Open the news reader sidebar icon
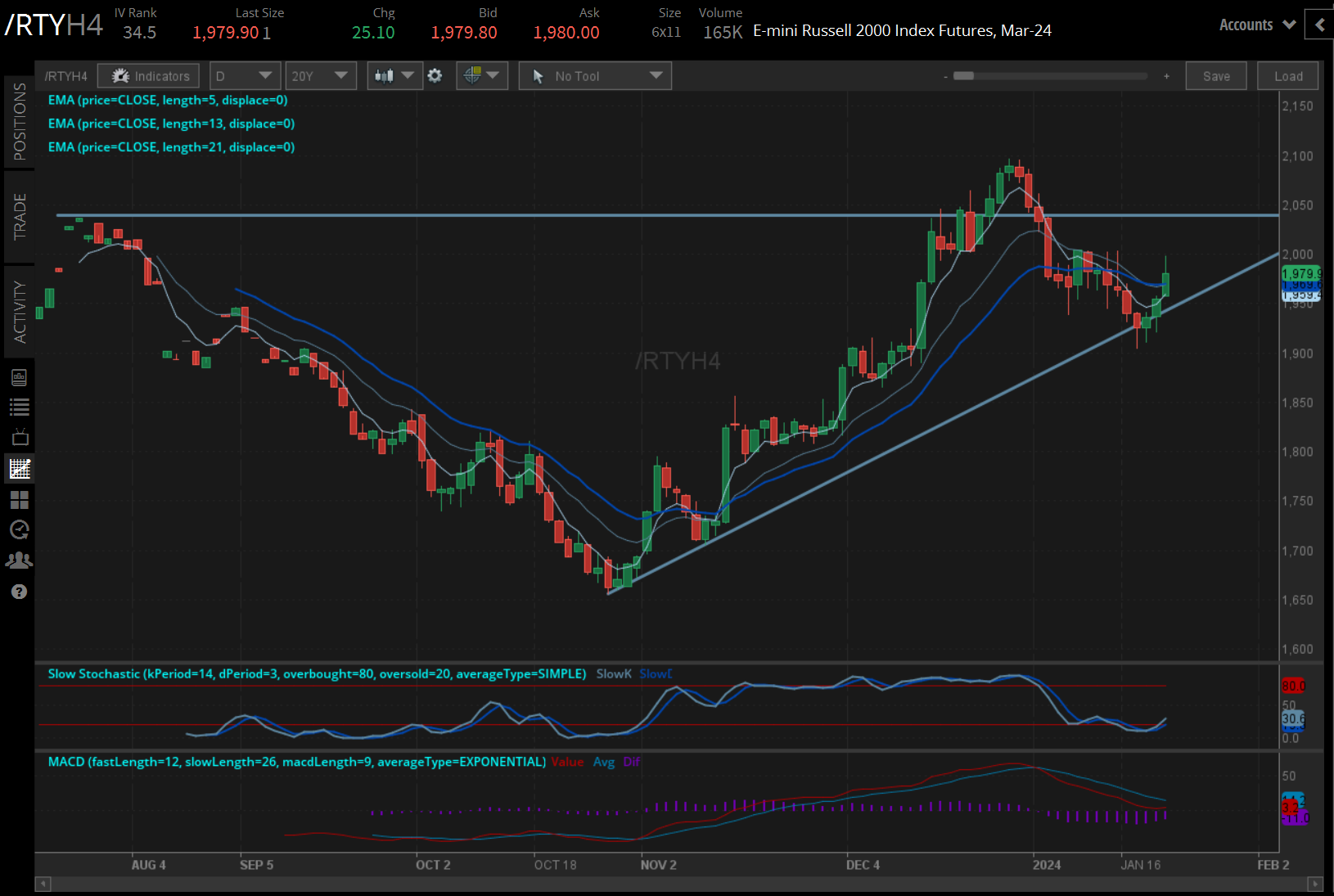The height and width of the screenshot is (896, 1334). click(x=20, y=377)
